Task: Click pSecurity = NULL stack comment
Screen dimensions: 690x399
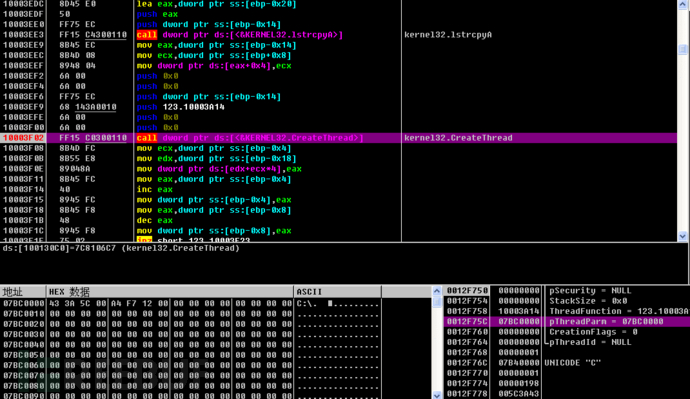Action: tap(590, 290)
